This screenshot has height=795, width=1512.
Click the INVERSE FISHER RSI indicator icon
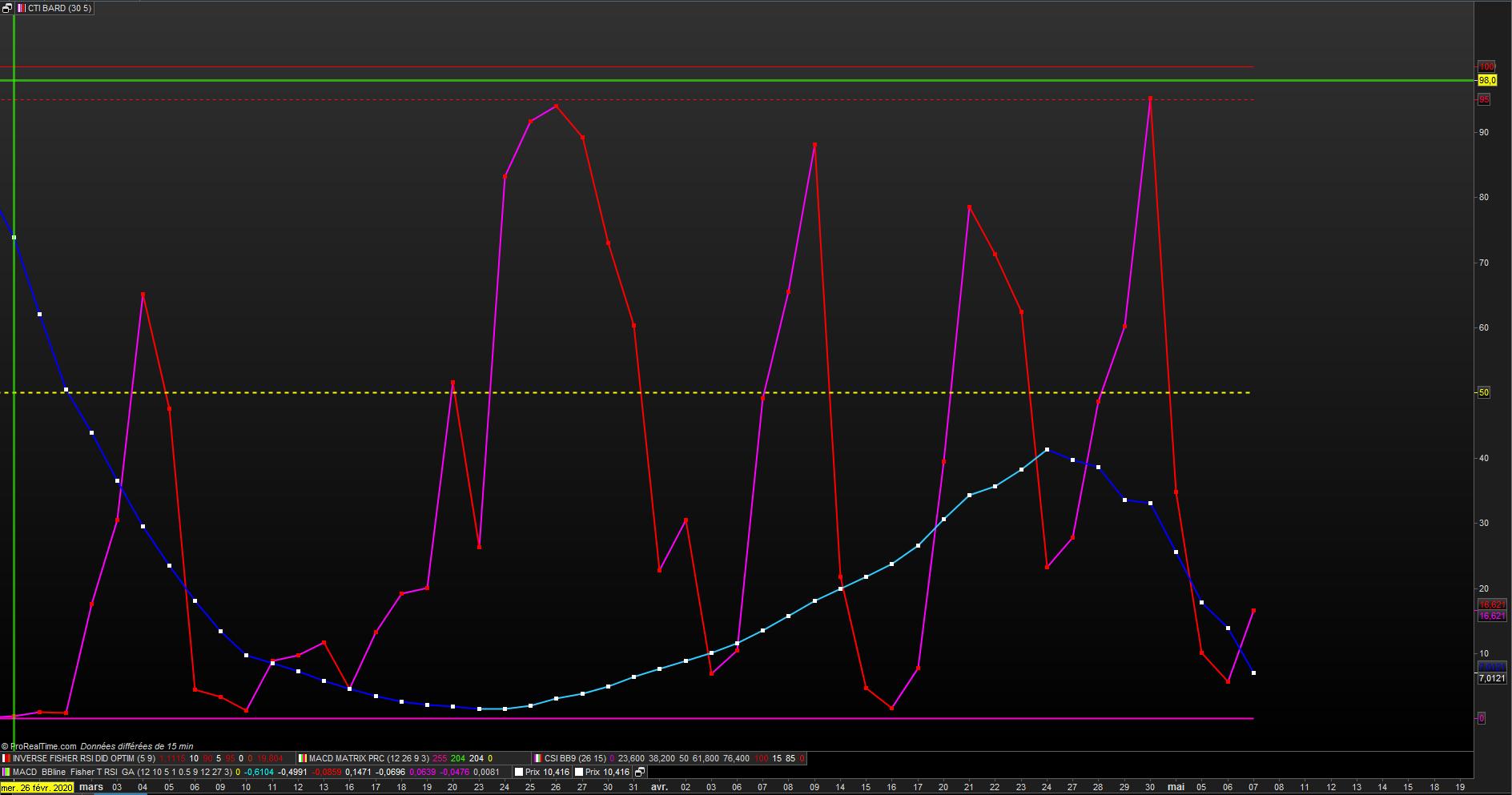coord(6,758)
